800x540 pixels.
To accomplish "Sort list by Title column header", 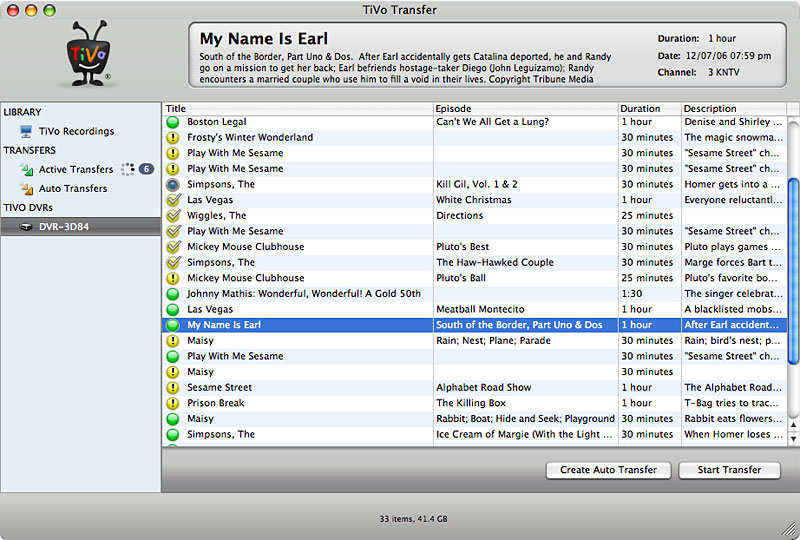I will point(297,108).
